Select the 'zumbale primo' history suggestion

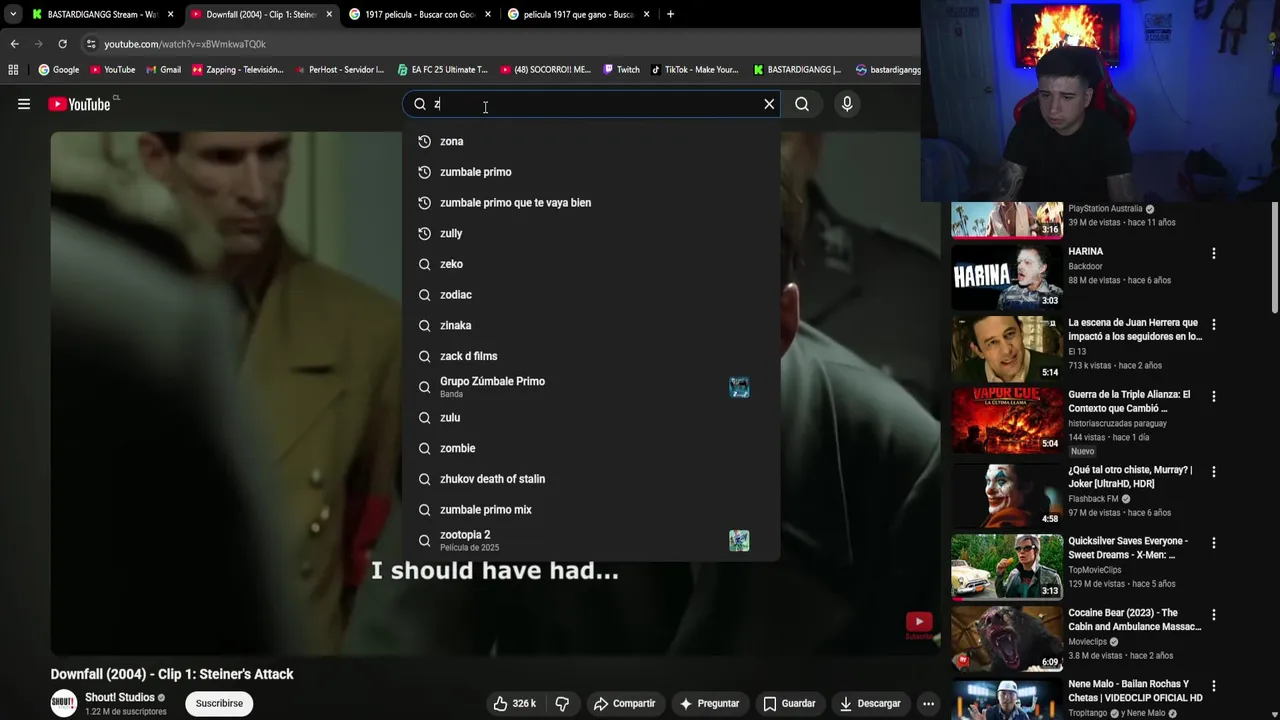(591, 172)
